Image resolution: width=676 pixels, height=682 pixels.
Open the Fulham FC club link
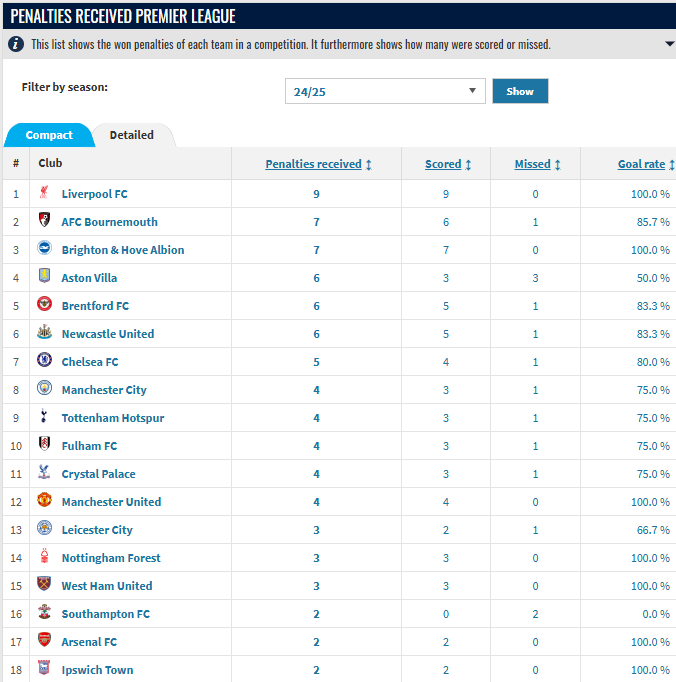point(89,446)
